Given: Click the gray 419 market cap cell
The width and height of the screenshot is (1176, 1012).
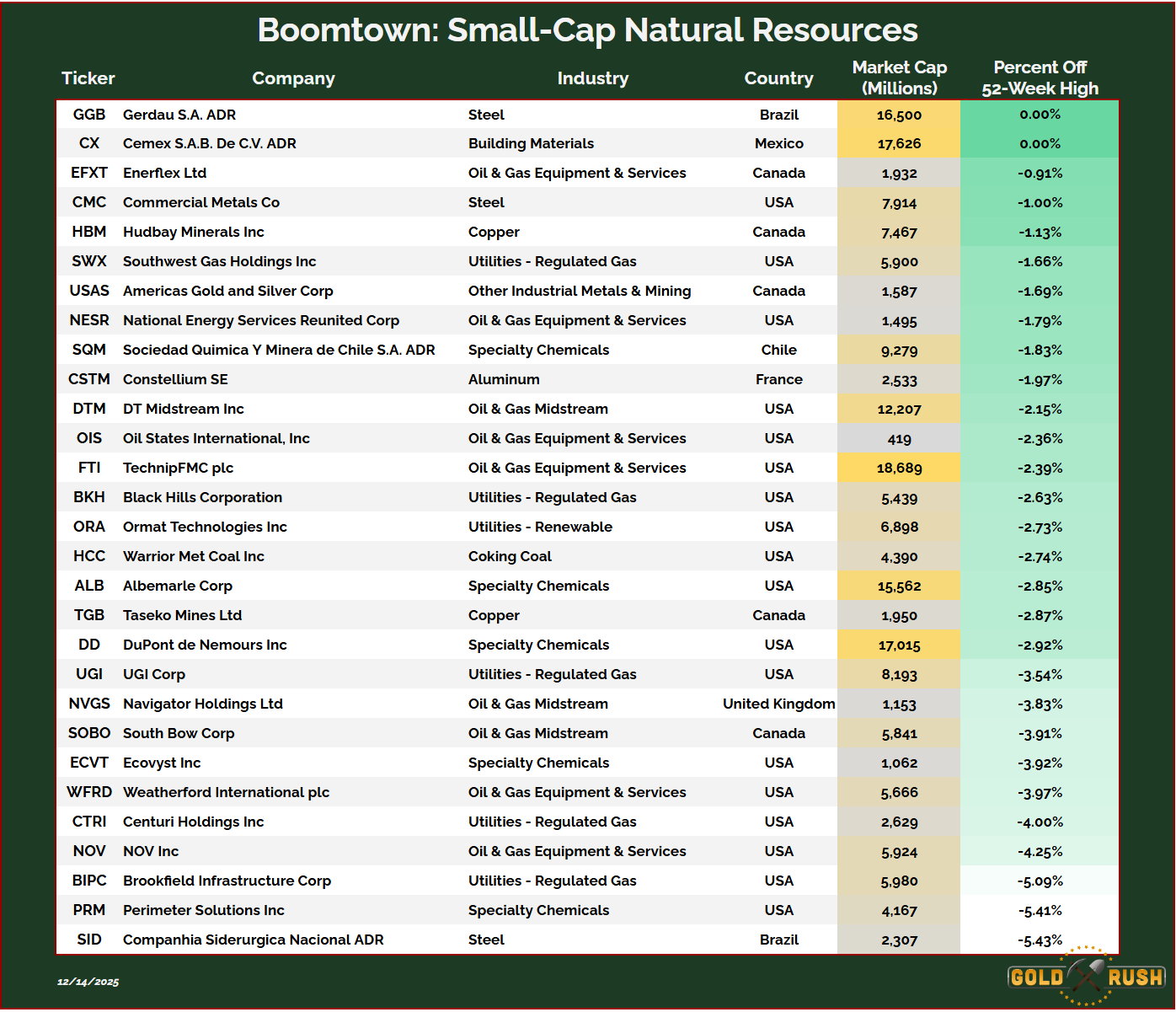Looking at the screenshot, I should click(899, 439).
